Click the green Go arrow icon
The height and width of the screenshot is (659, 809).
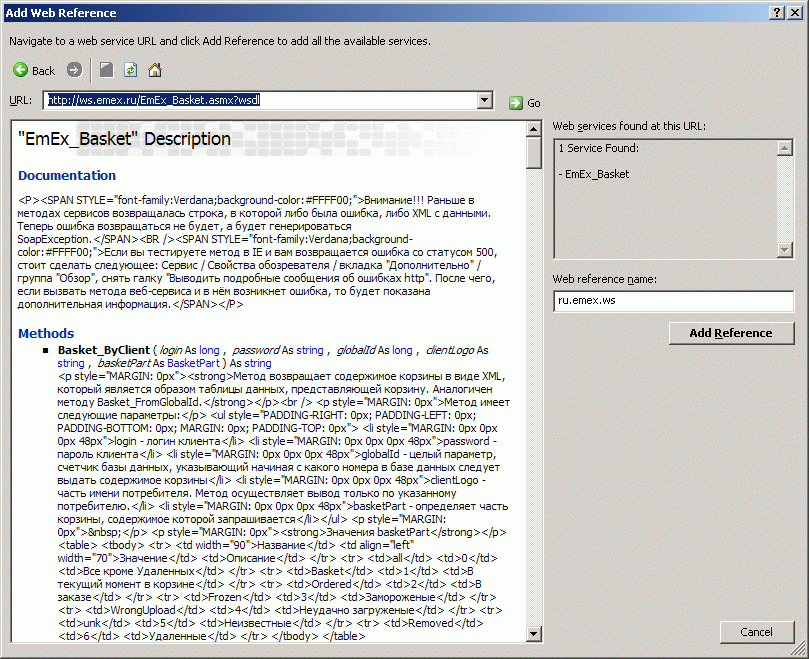tap(515, 103)
